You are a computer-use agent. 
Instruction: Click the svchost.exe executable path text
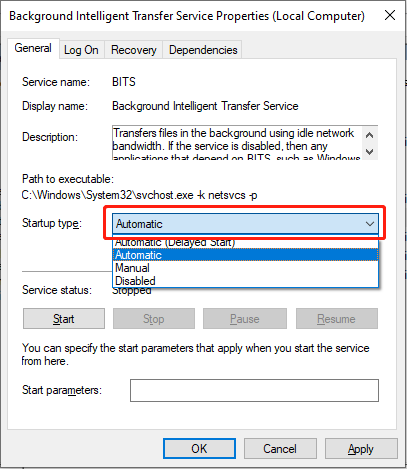(x=139, y=195)
